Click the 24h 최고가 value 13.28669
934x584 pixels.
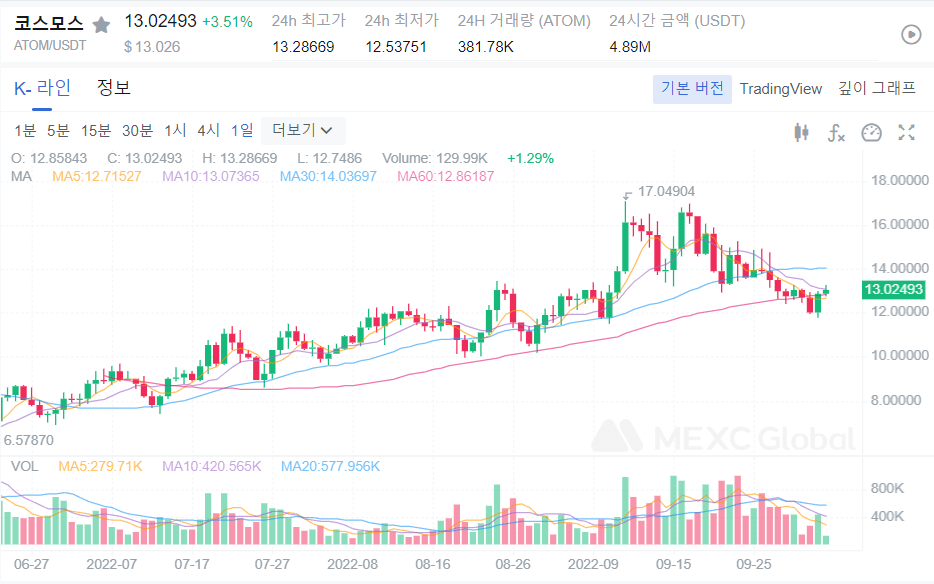[x=303, y=47]
